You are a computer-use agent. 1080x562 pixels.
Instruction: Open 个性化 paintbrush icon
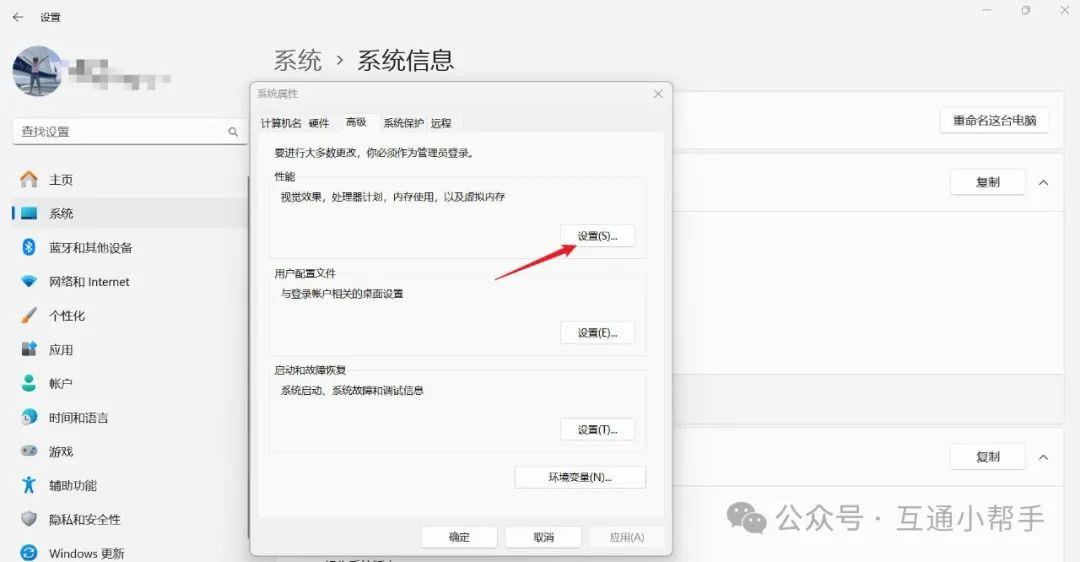coord(29,315)
